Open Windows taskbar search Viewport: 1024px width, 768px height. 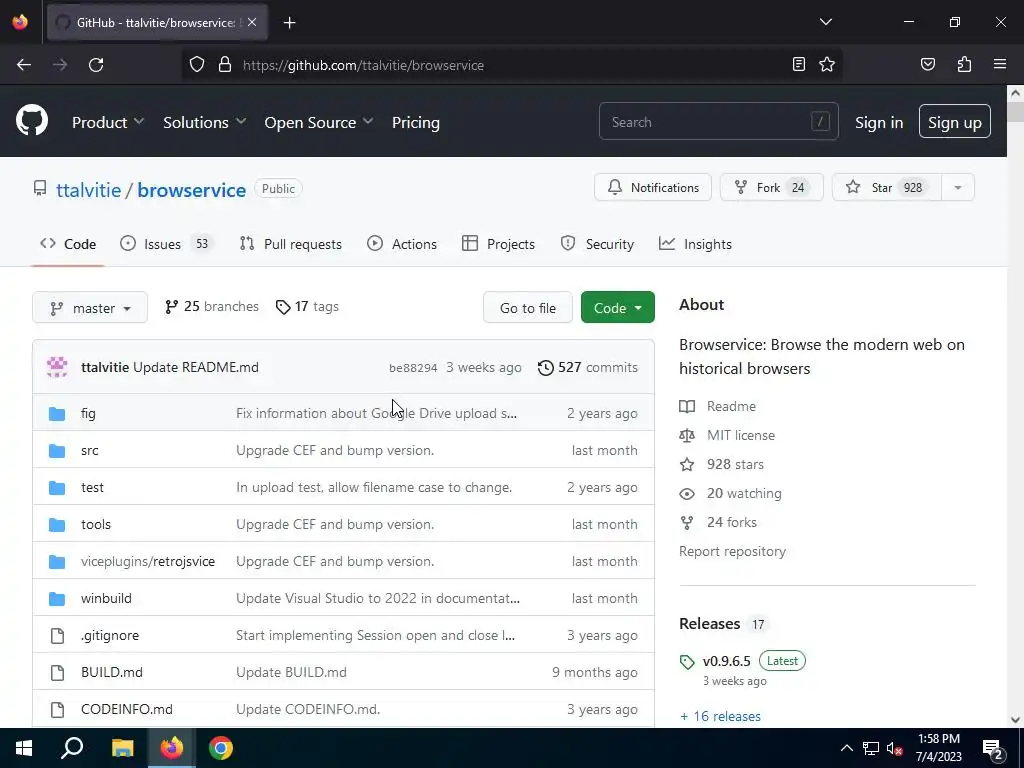[x=72, y=748]
